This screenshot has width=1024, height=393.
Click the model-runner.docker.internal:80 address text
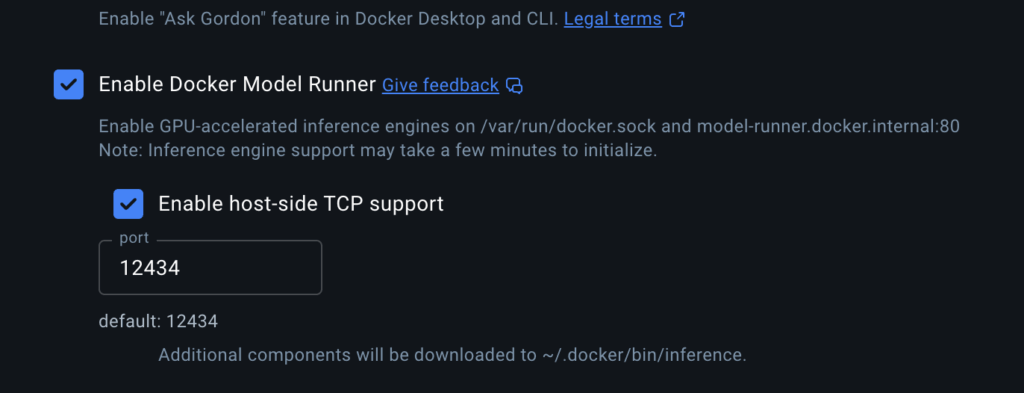click(828, 126)
